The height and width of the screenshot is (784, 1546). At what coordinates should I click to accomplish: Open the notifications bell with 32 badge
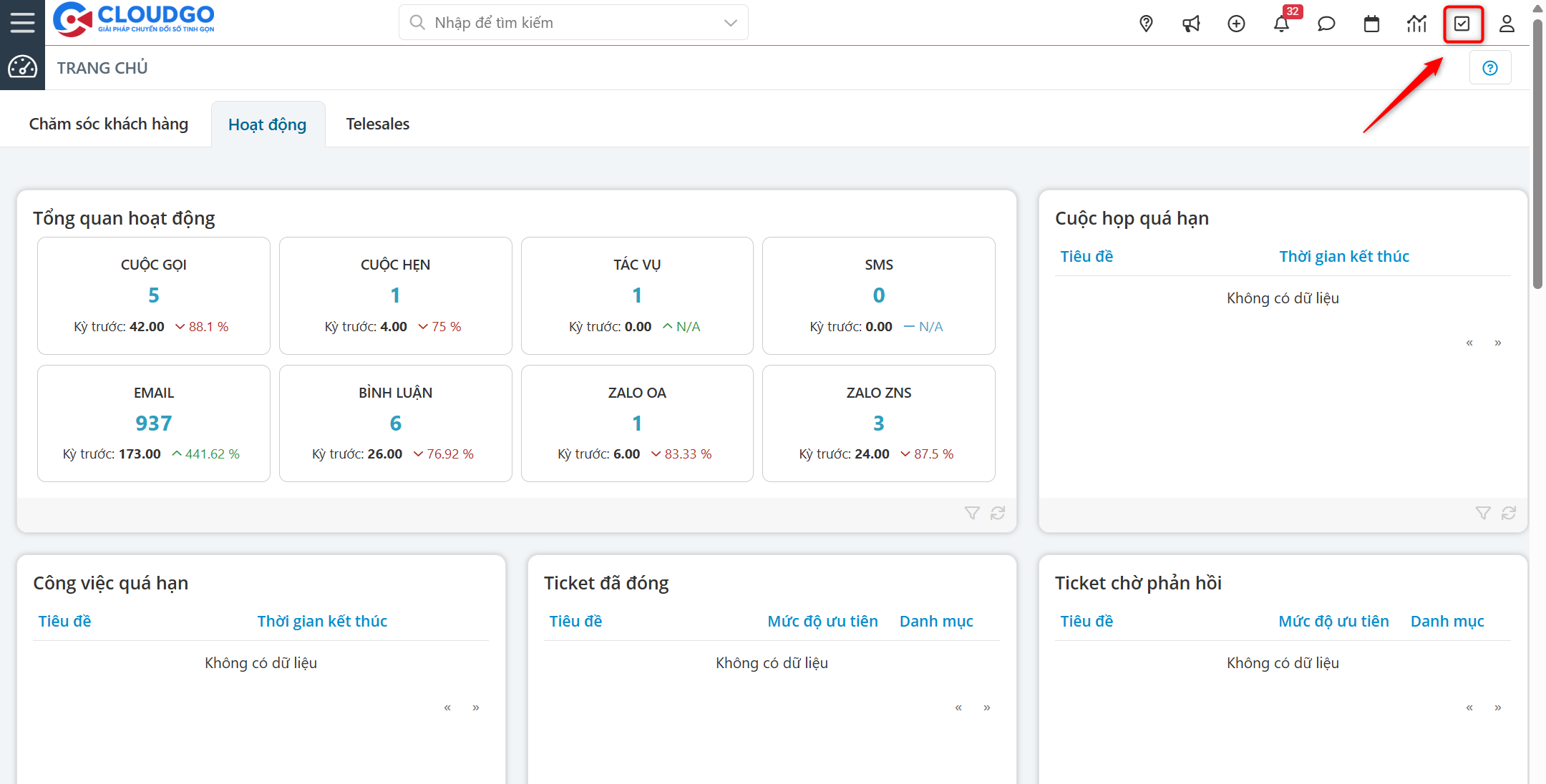(1281, 24)
